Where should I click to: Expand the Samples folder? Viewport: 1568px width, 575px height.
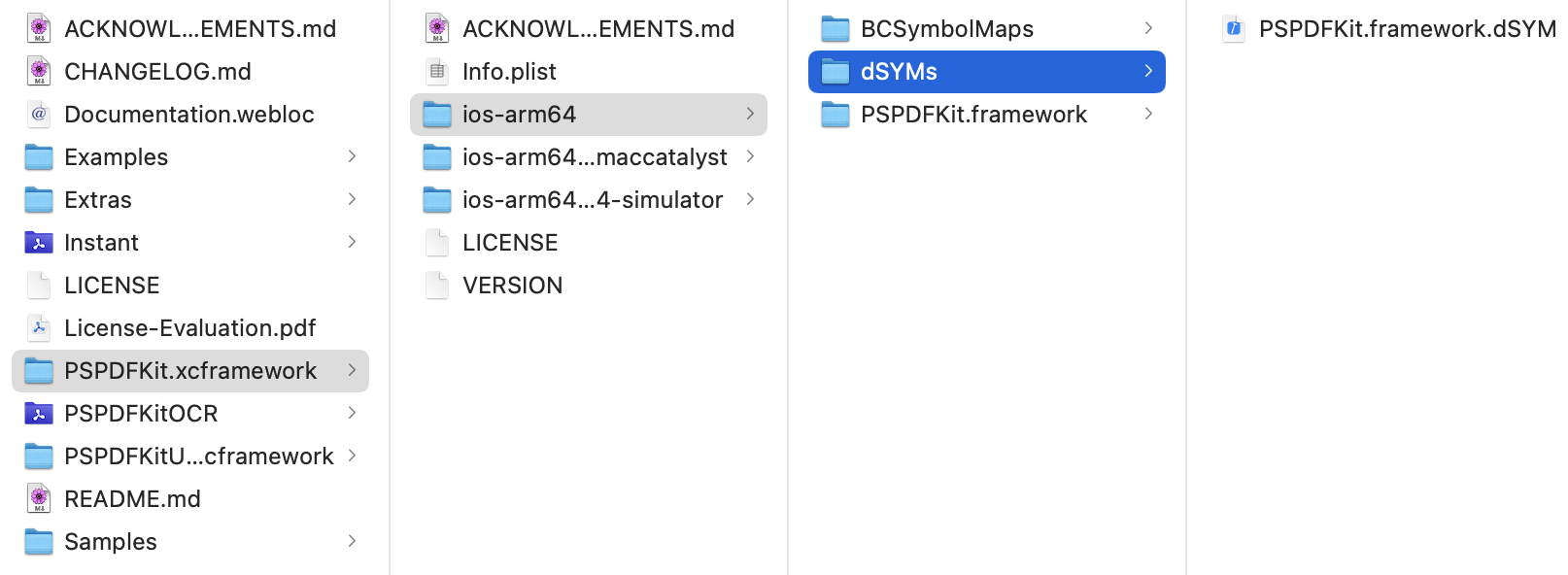pyautogui.click(x=352, y=541)
